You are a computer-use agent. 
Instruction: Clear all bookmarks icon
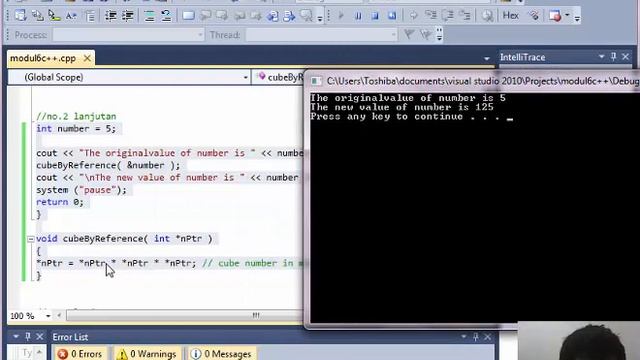(306, 16)
